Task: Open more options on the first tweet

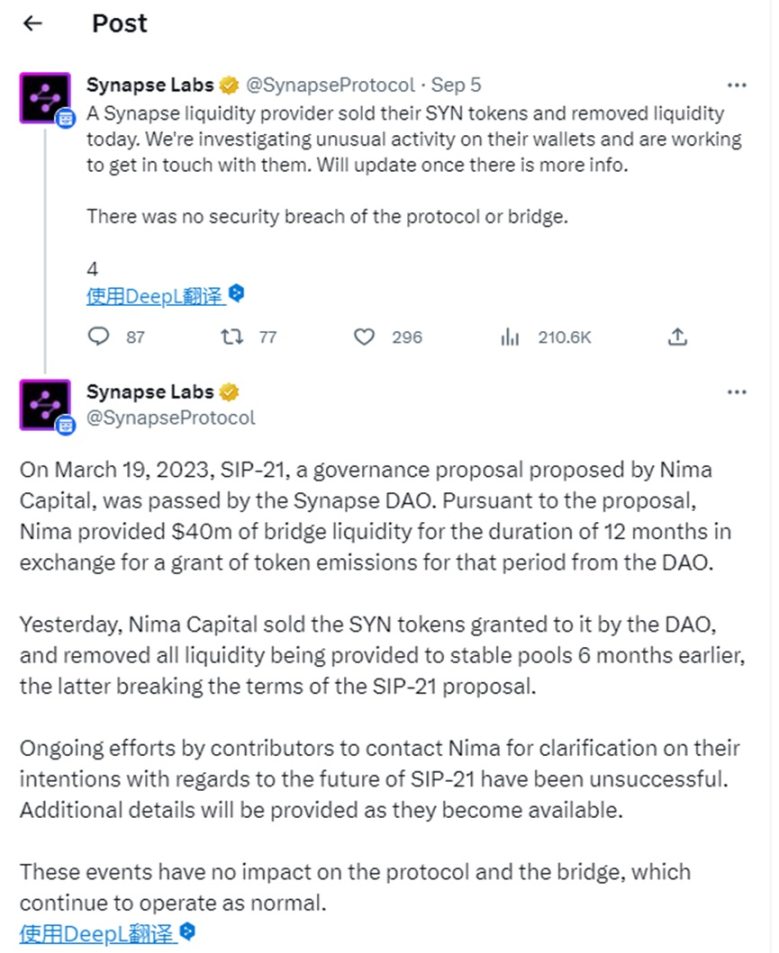Action: click(x=736, y=85)
